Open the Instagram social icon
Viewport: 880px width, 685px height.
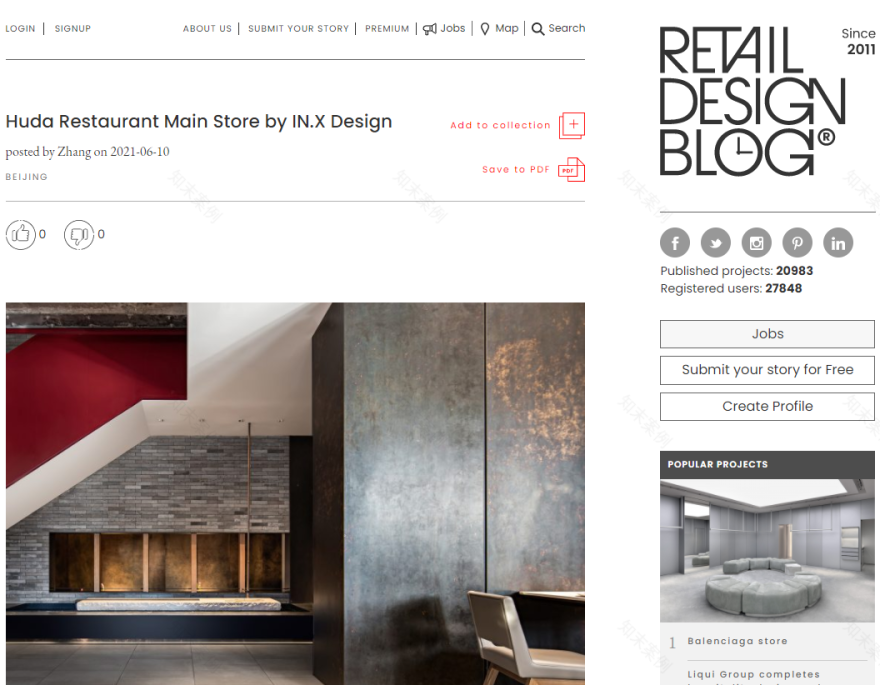tap(757, 242)
